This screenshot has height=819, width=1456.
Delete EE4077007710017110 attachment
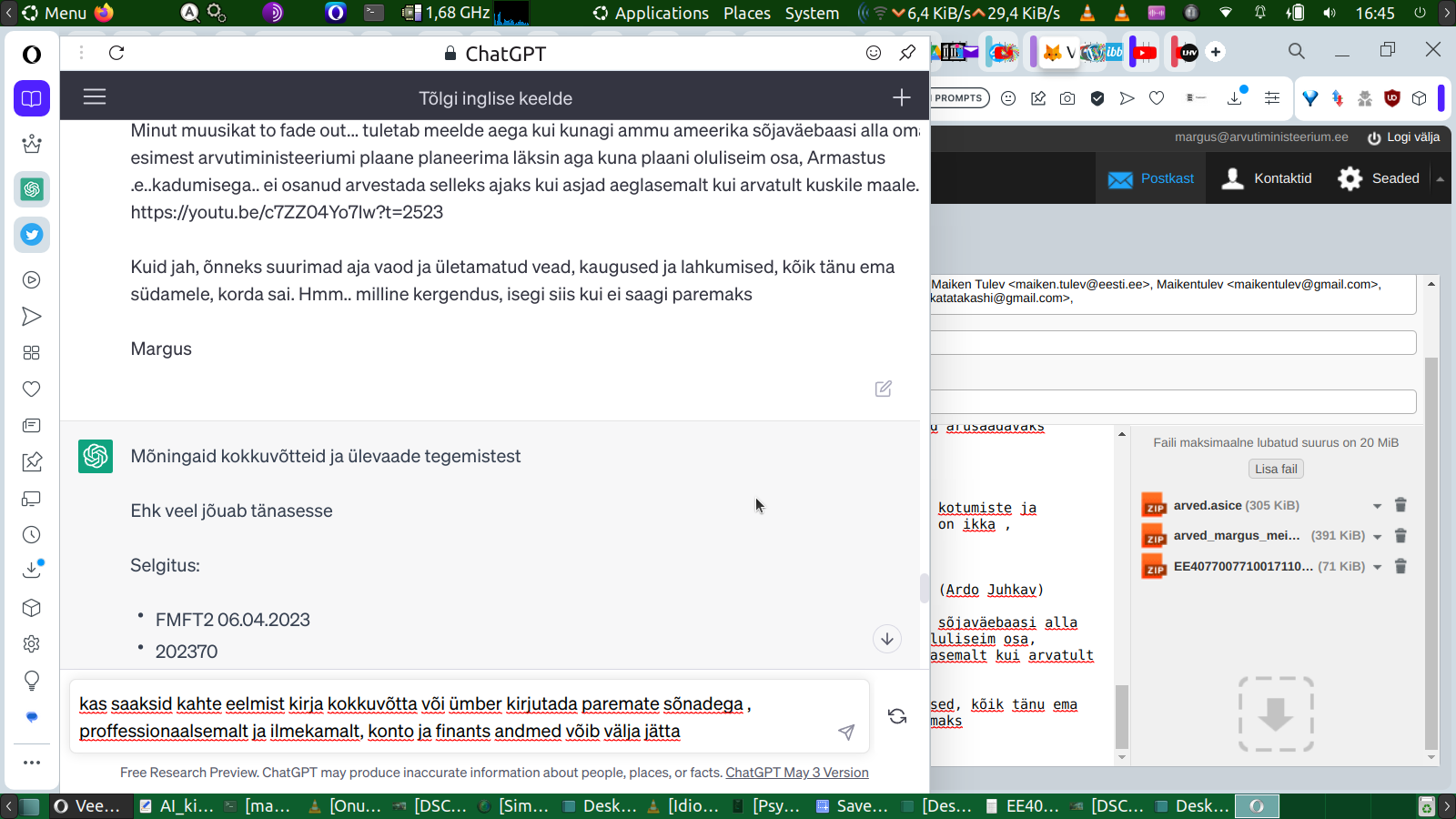click(x=1401, y=566)
